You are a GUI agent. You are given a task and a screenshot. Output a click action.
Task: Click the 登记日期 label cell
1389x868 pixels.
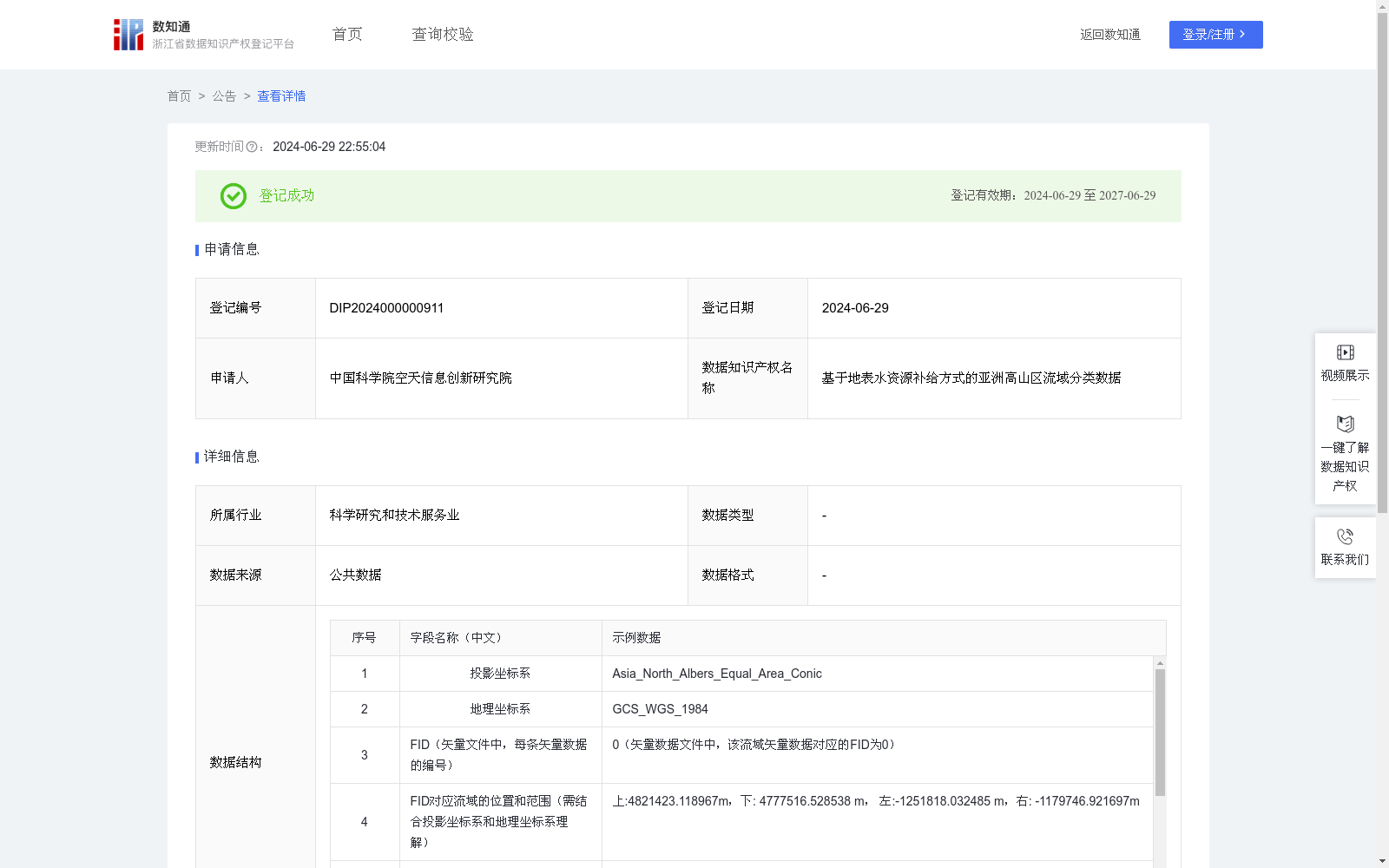click(747, 308)
